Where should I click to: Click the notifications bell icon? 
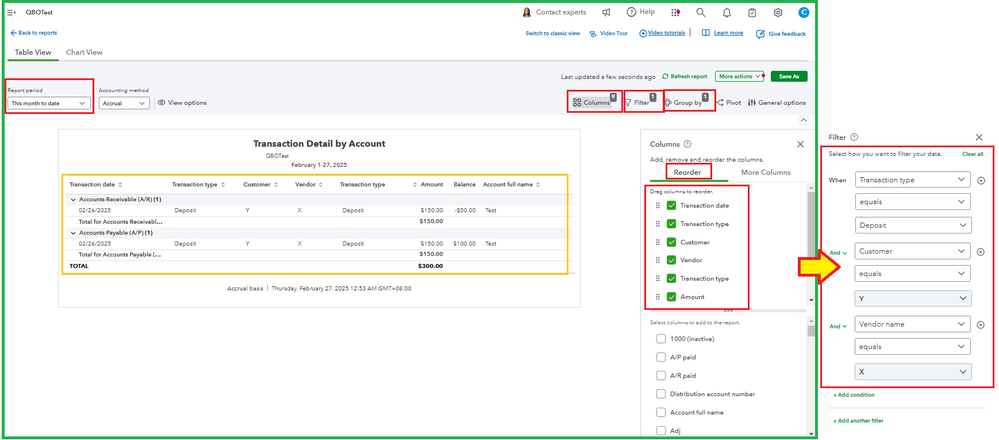click(727, 12)
